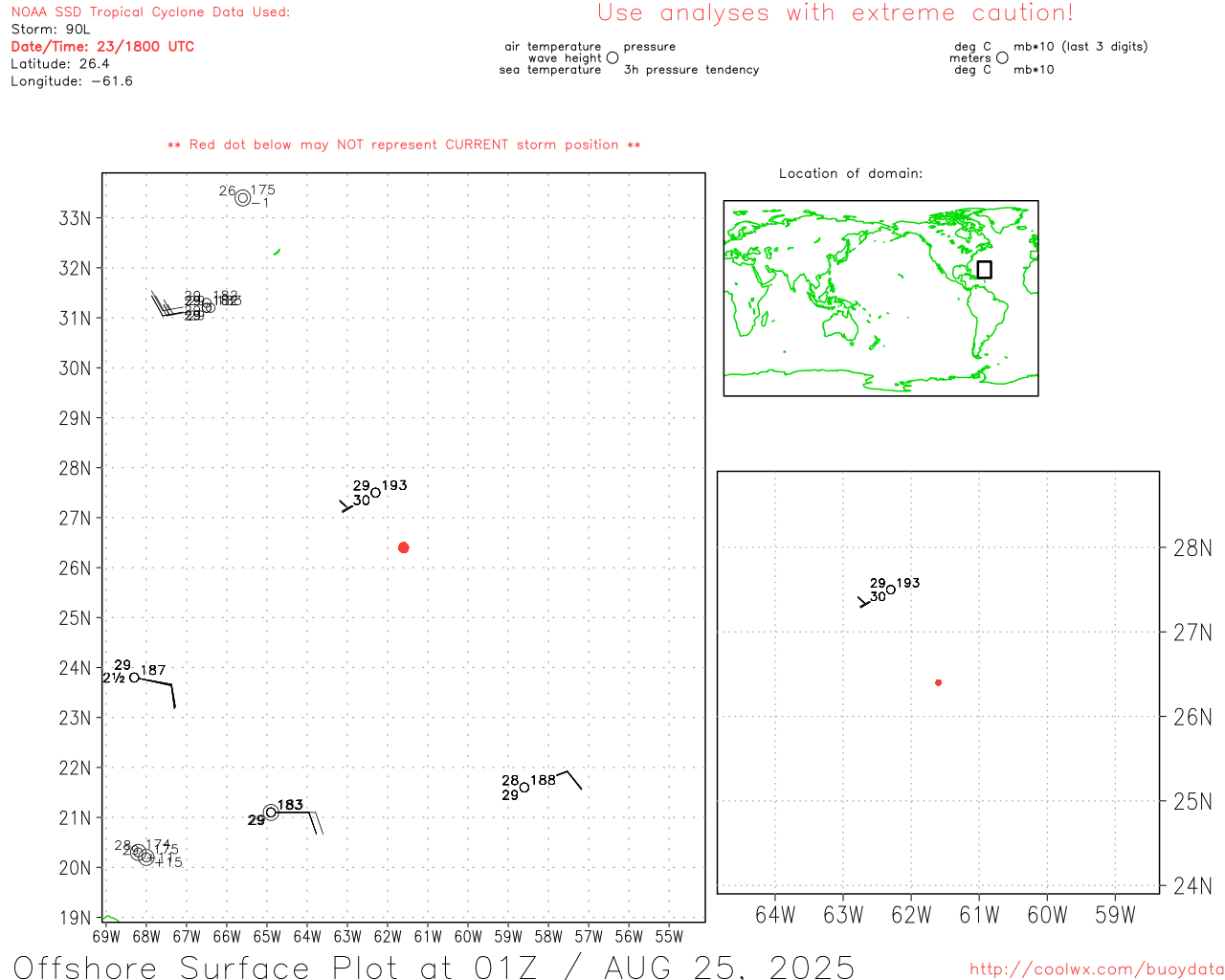Click the 19N latitude axis label

point(75,918)
